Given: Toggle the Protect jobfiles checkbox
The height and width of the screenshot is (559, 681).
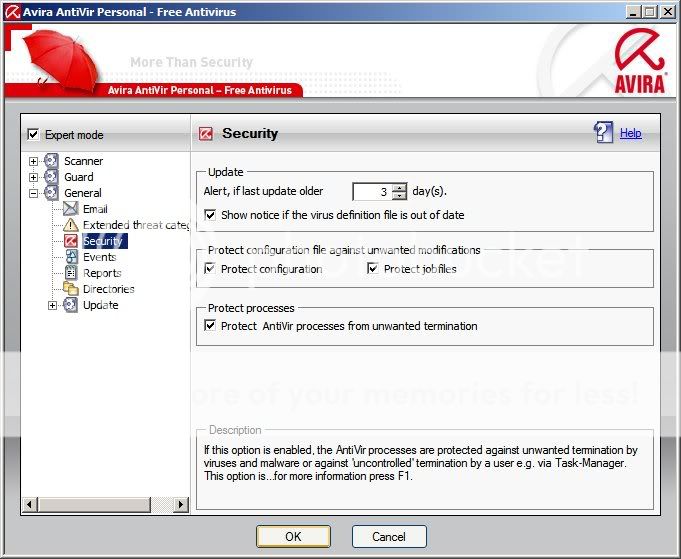Looking at the screenshot, I should (x=373, y=269).
